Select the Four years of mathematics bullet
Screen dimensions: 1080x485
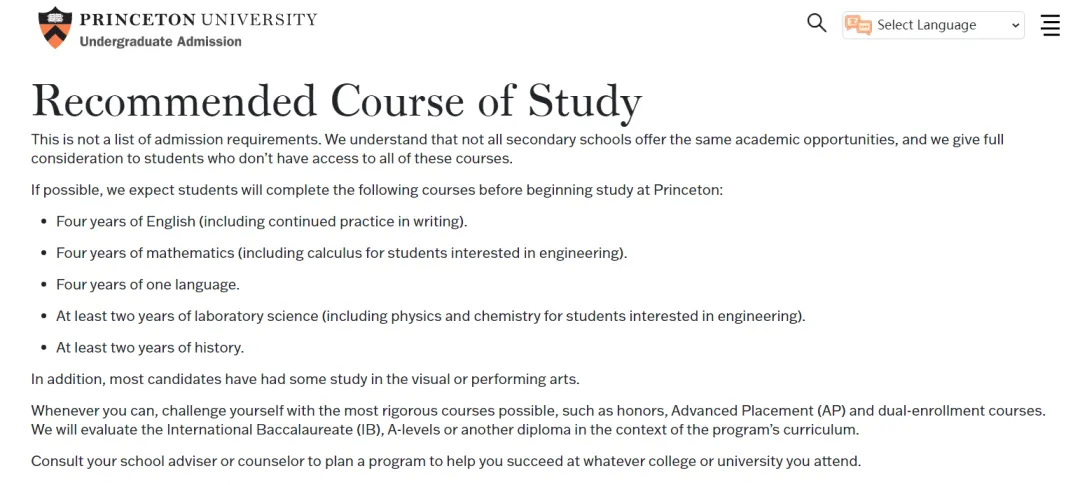point(342,253)
